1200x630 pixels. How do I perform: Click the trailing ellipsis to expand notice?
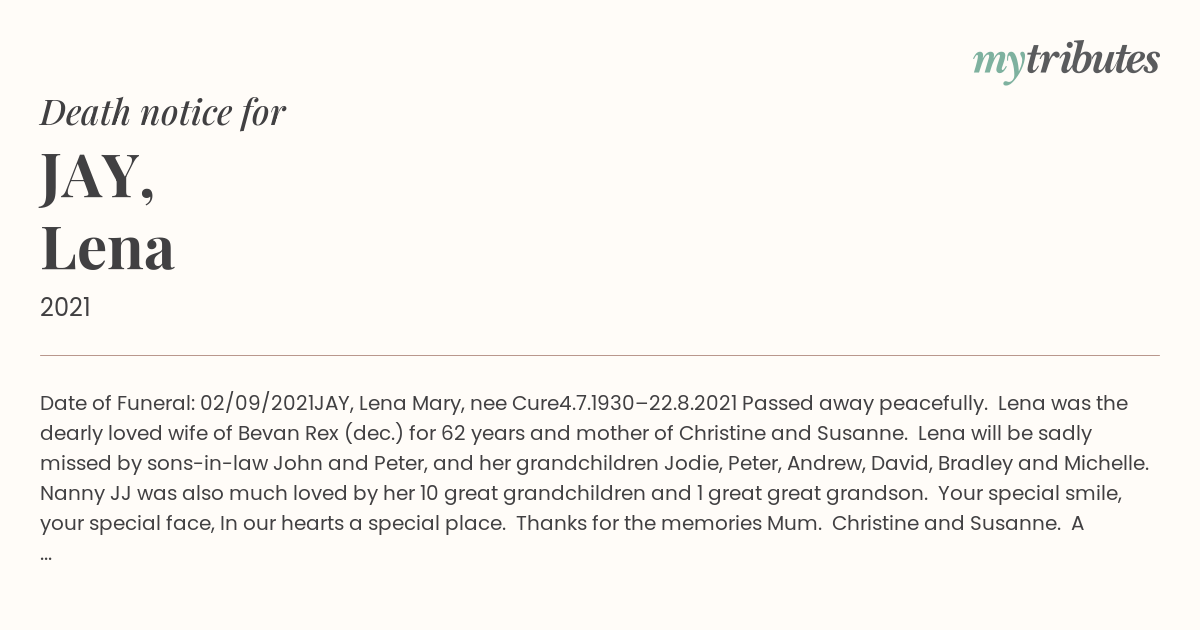point(46,553)
